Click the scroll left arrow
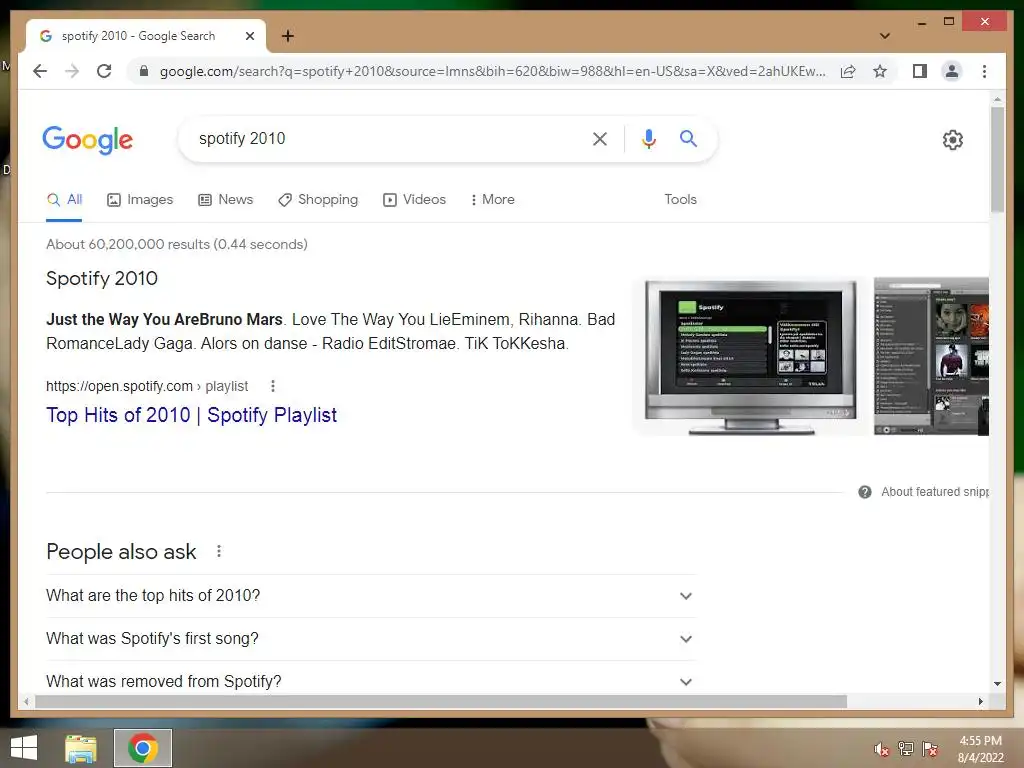1024x768 pixels. (x=25, y=701)
